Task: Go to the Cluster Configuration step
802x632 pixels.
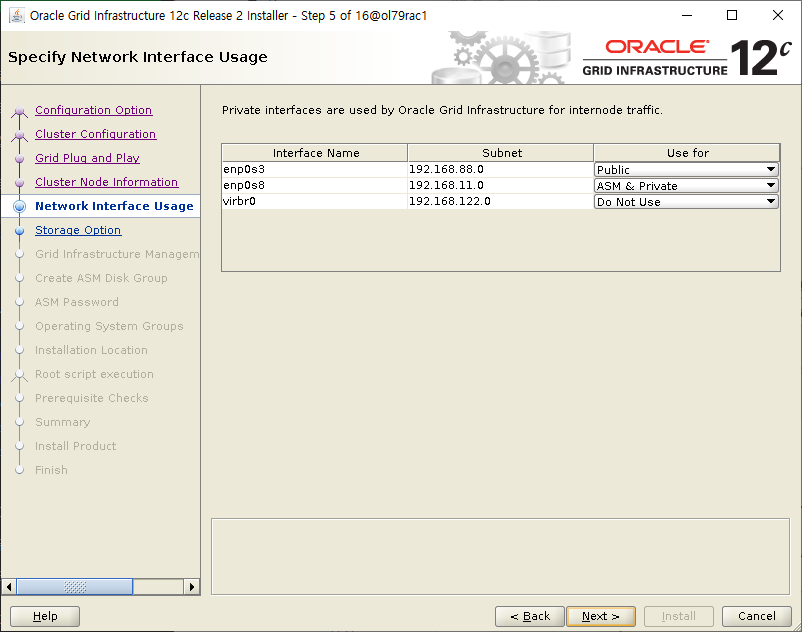Action: point(96,134)
